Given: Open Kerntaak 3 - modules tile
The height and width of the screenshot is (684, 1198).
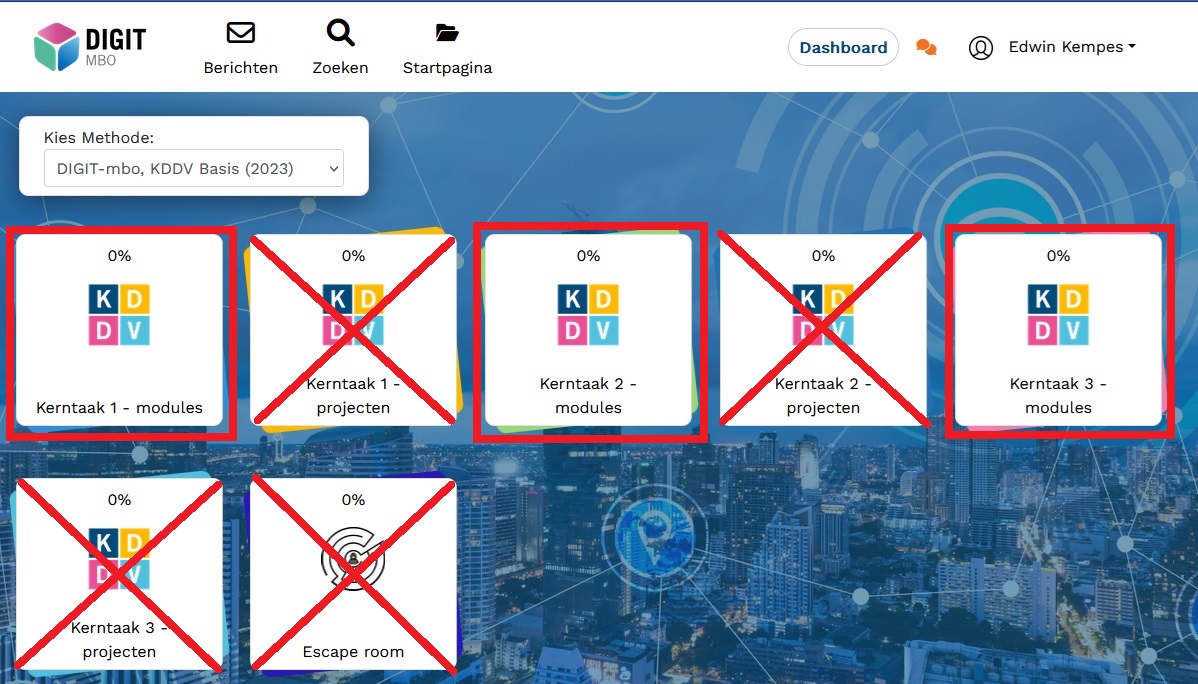Looking at the screenshot, I should pos(1058,330).
